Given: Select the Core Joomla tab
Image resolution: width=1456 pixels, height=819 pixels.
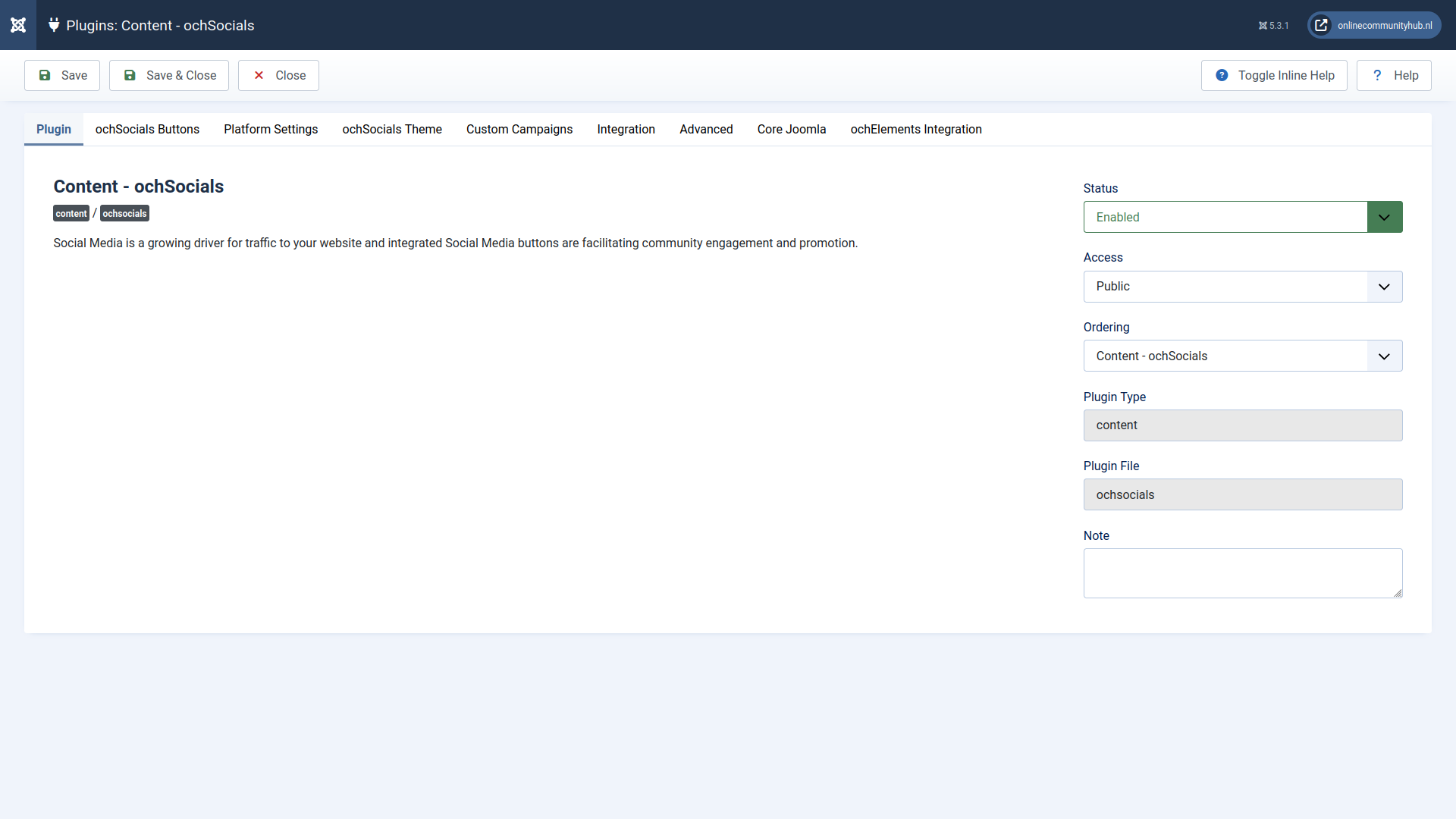Looking at the screenshot, I should (x=792, y=129).
